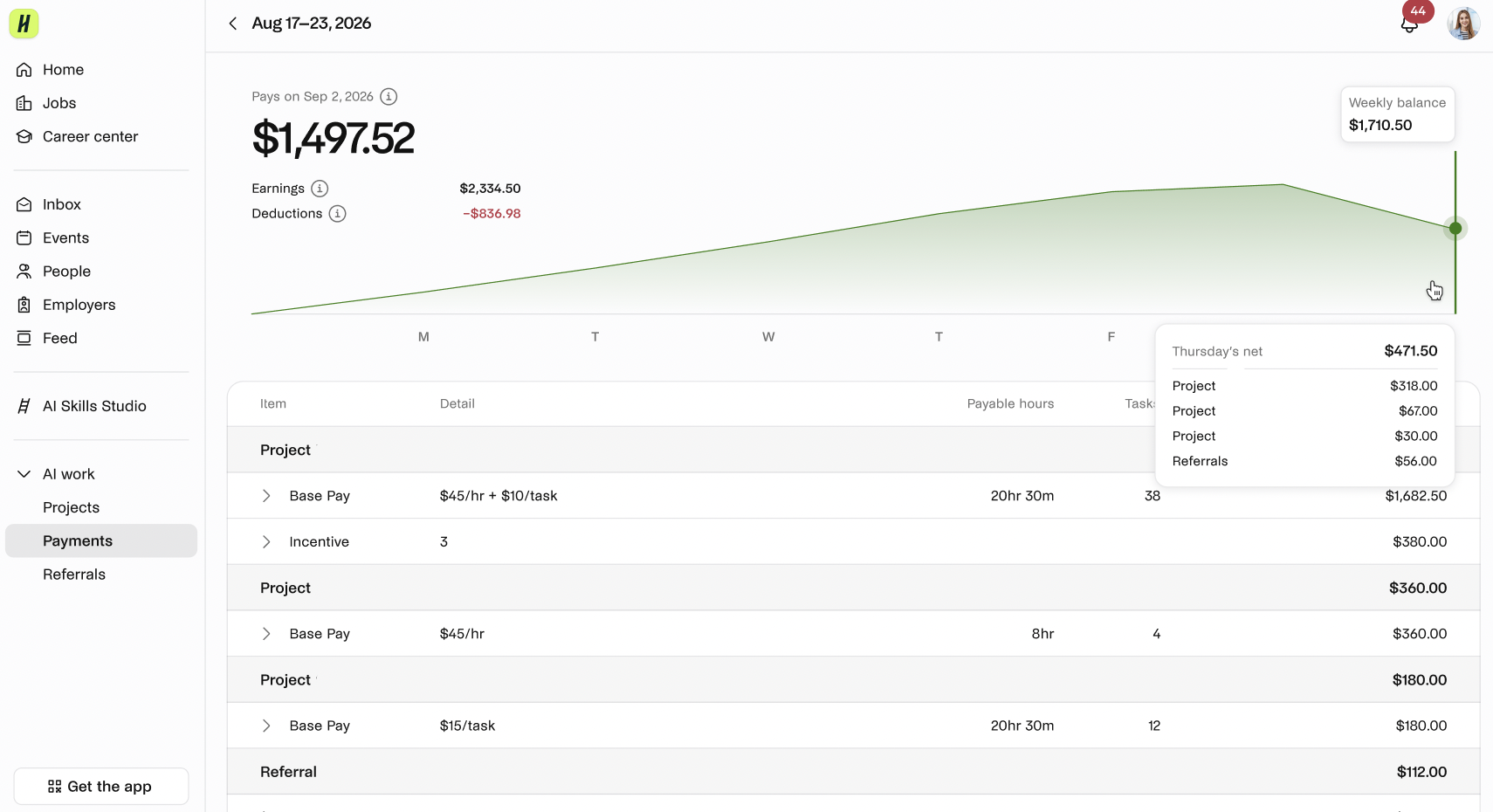This screenshot has width=1493, height=812.
Task: Click the Deductions info icon
Action: (337, 214)
